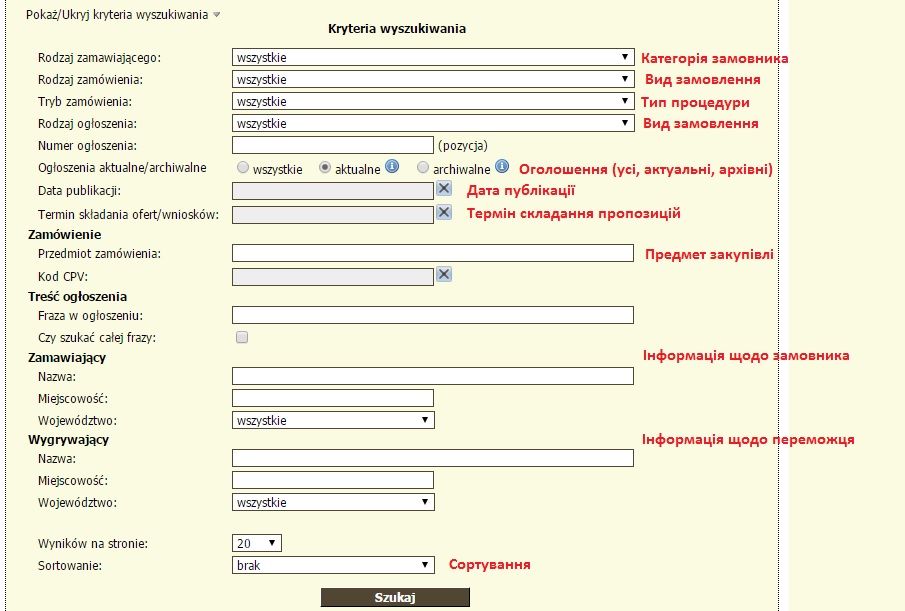This screenshot has width=905, height=611.
Task: Focus the Przedmiot zamówienia text field
Action: (432, 253)
